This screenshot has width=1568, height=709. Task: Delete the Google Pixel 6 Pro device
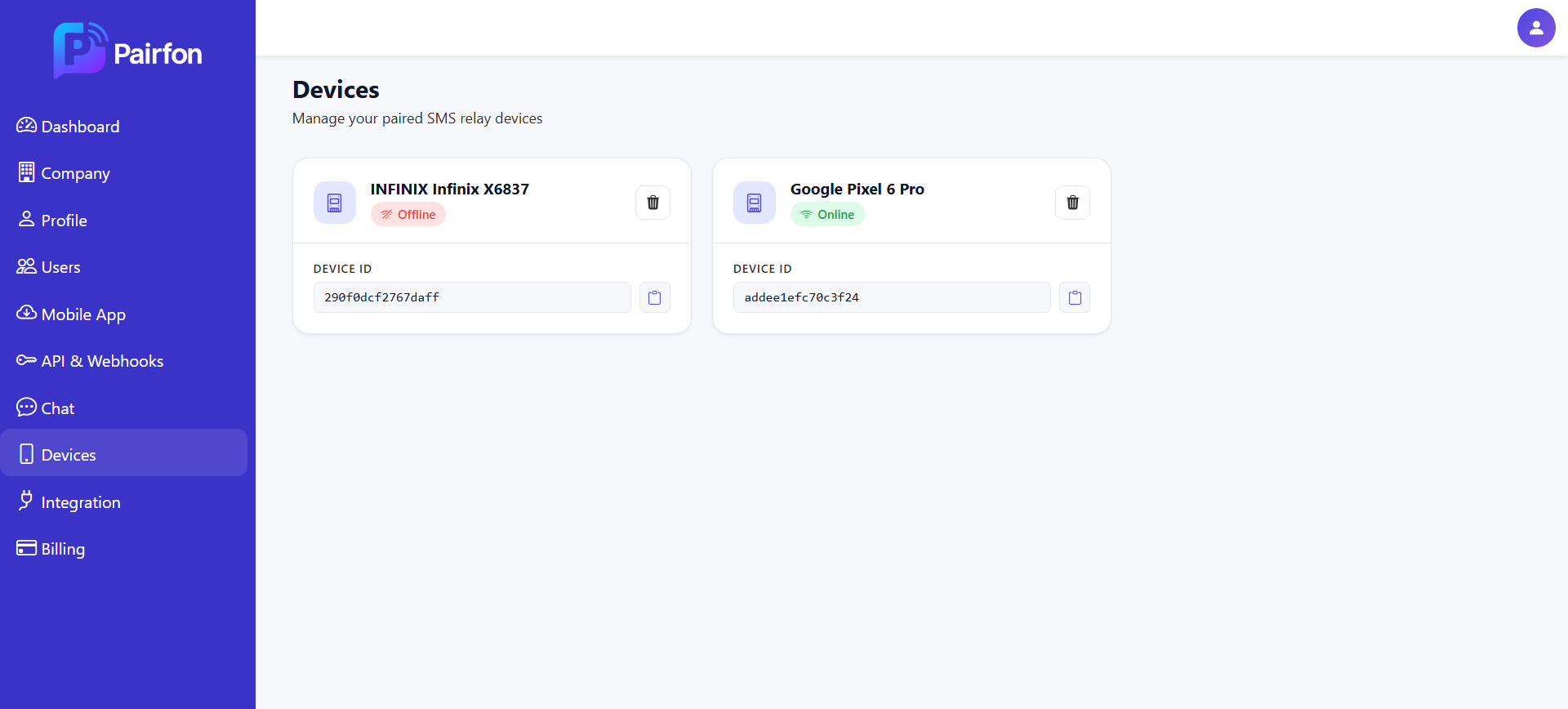pyautogui.click(x=1072, y=203)
